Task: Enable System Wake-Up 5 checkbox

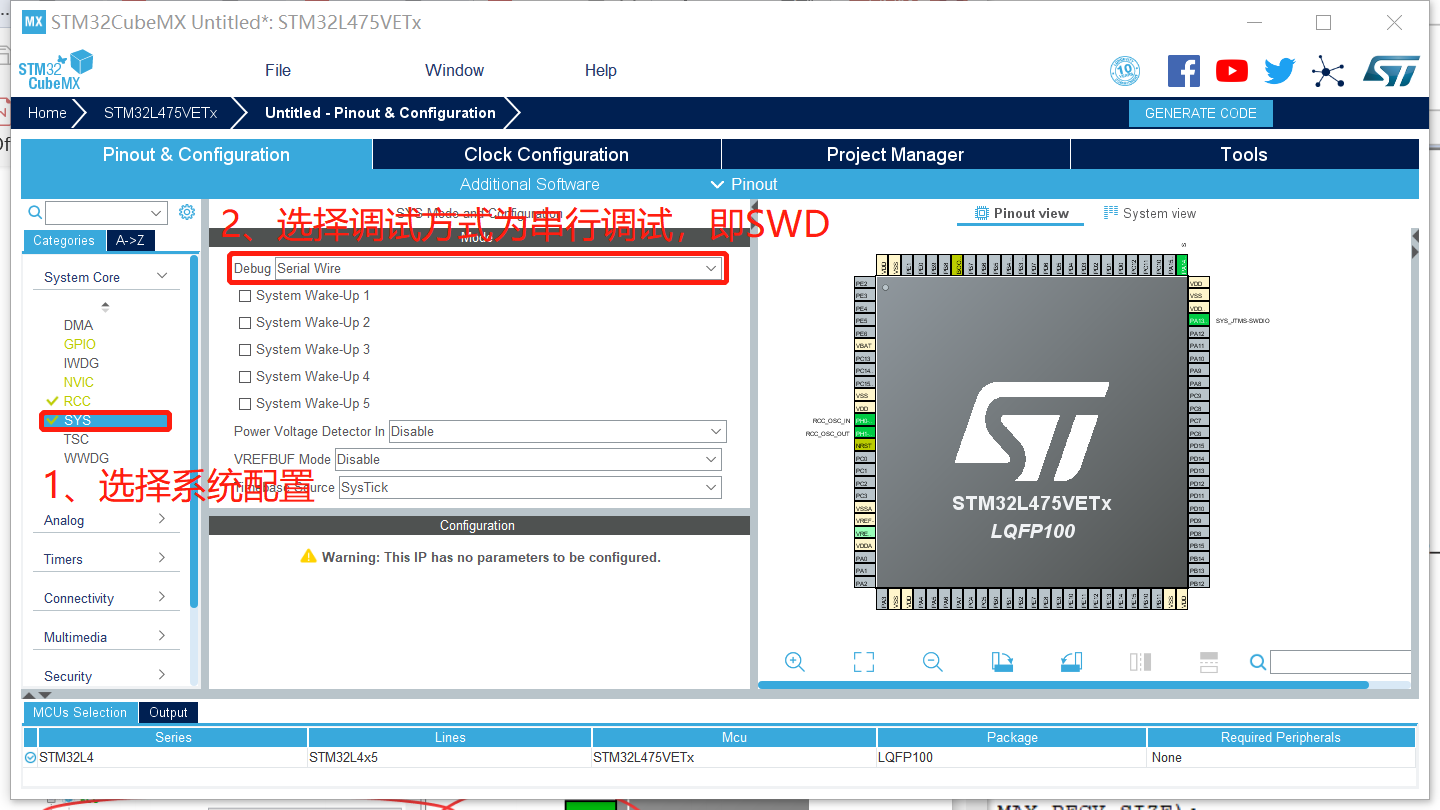Action: [x=245, y=404]
